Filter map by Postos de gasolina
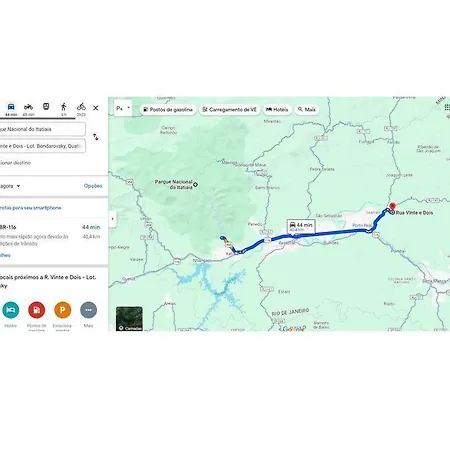 [x=168, y=109]
